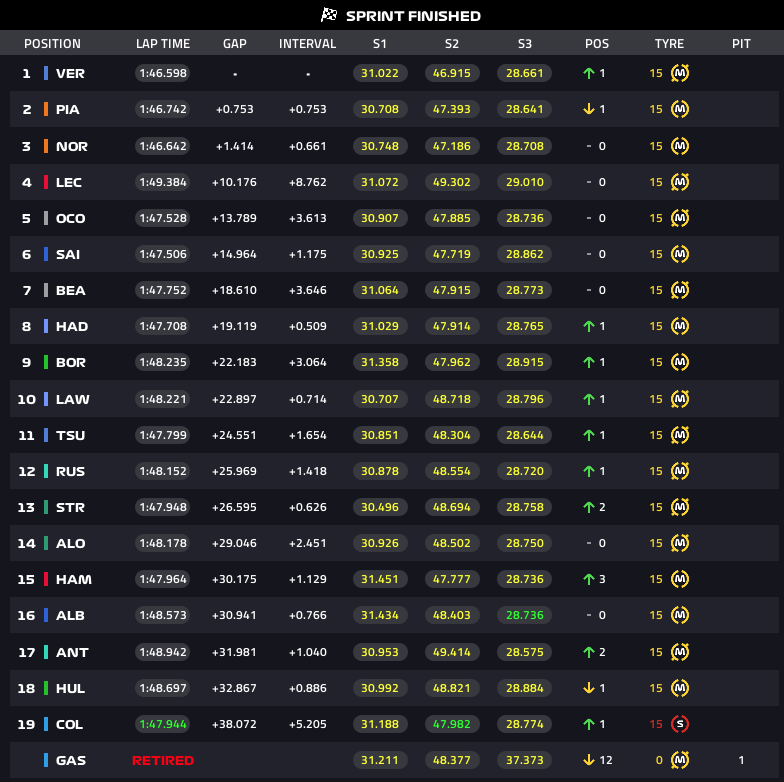Click BOR's lap time 1:48.235
The width and height of the screenshot is (784, 782).
tap(162, 362)
